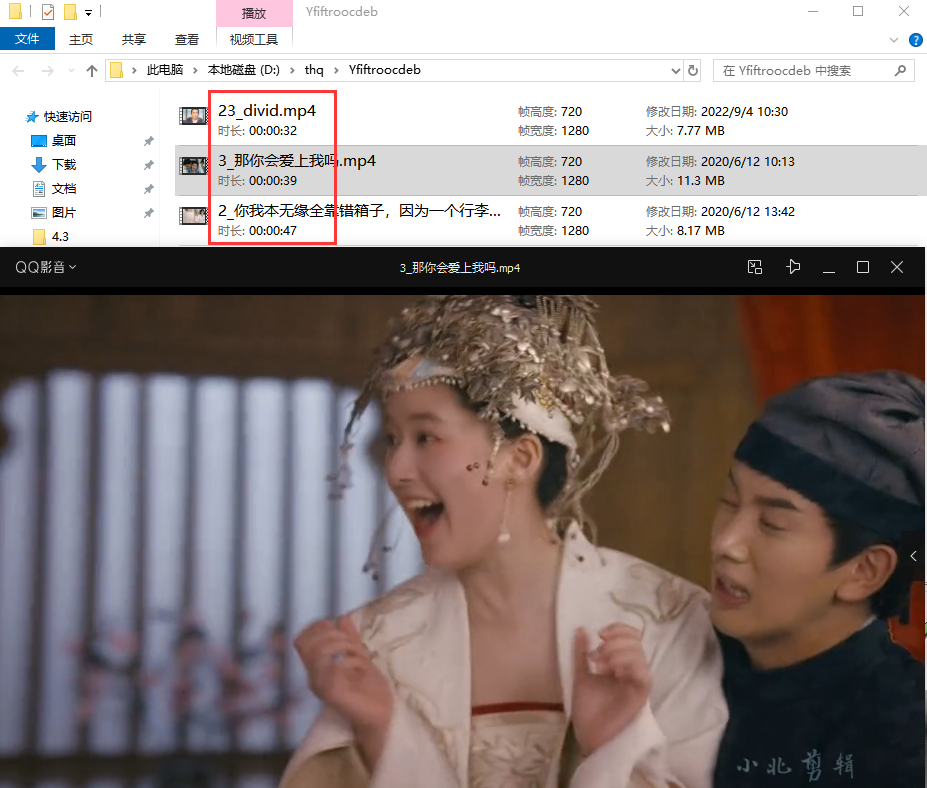Click 3_那你会爱上我吗.mp4 thumbnail
Screen dimensions: 927x788
coord(193,166)
